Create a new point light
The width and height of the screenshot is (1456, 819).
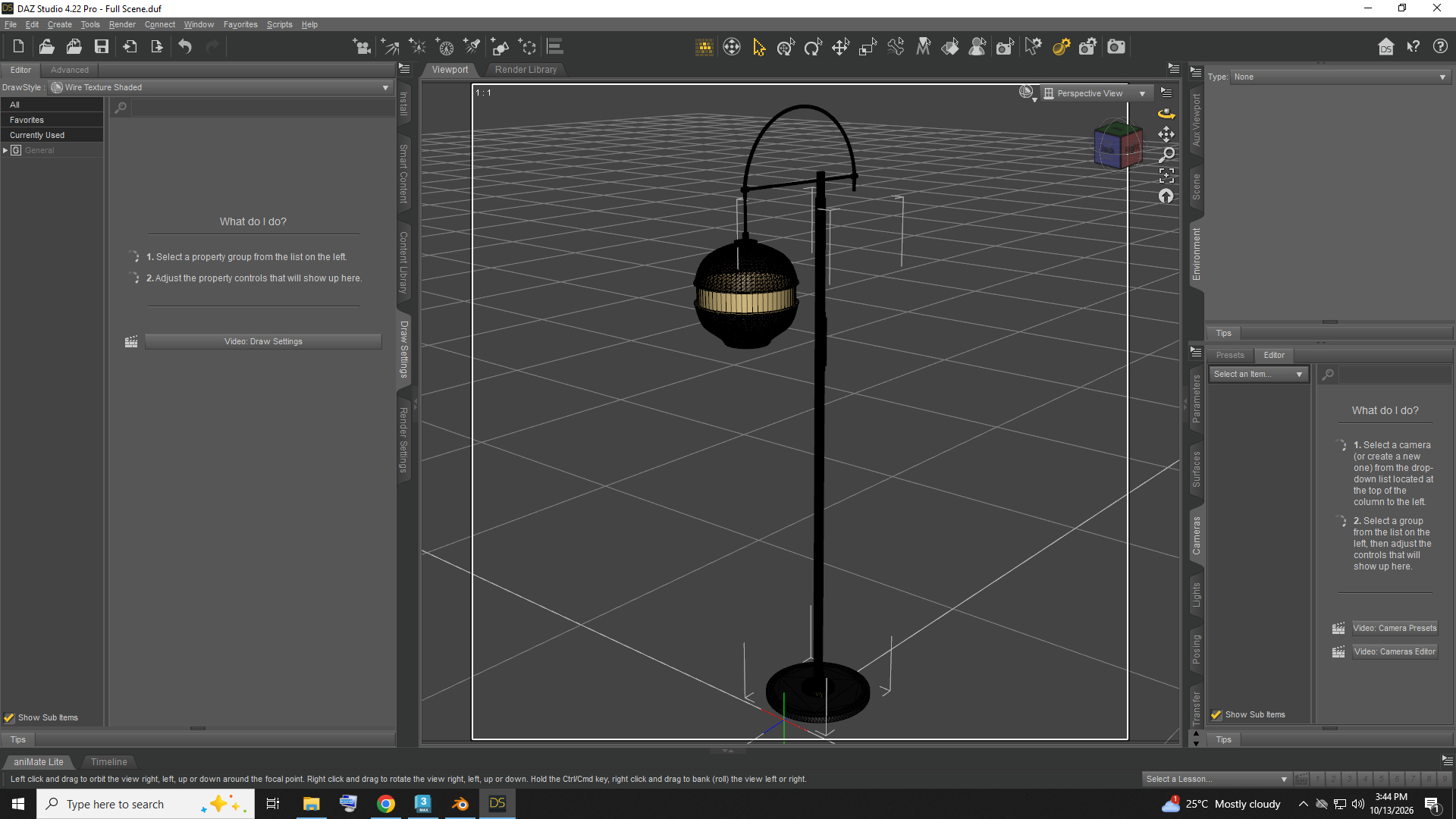(418, 47)
